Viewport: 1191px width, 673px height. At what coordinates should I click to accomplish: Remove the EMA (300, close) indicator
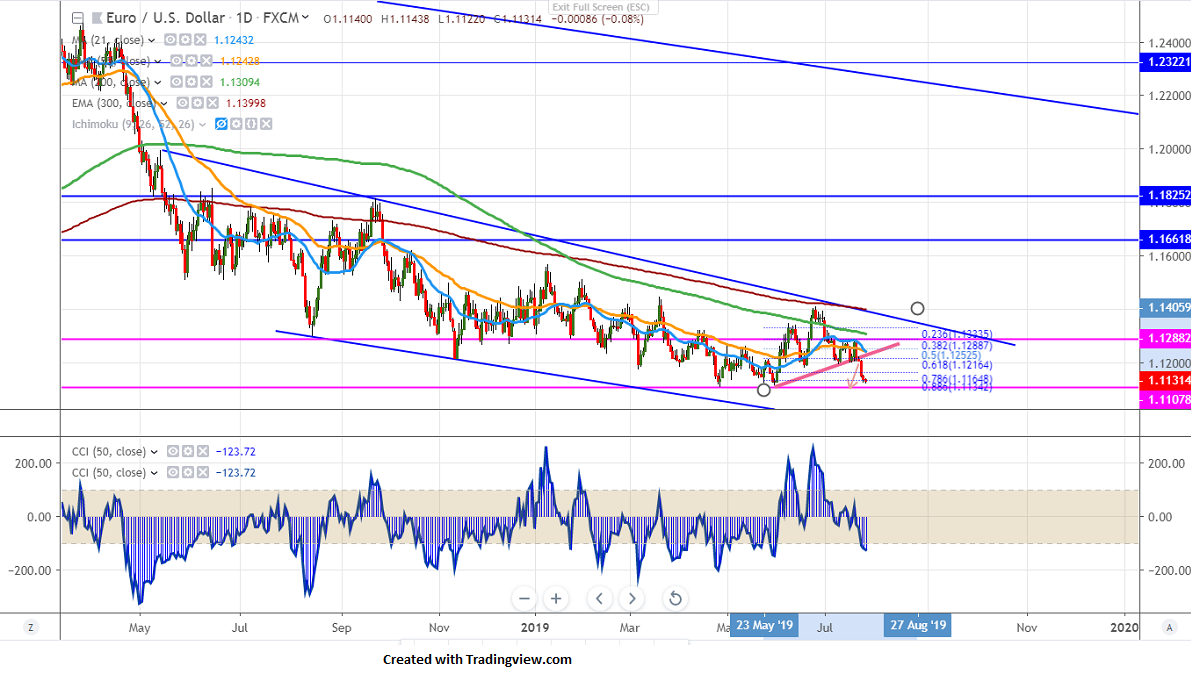point(212,103)
